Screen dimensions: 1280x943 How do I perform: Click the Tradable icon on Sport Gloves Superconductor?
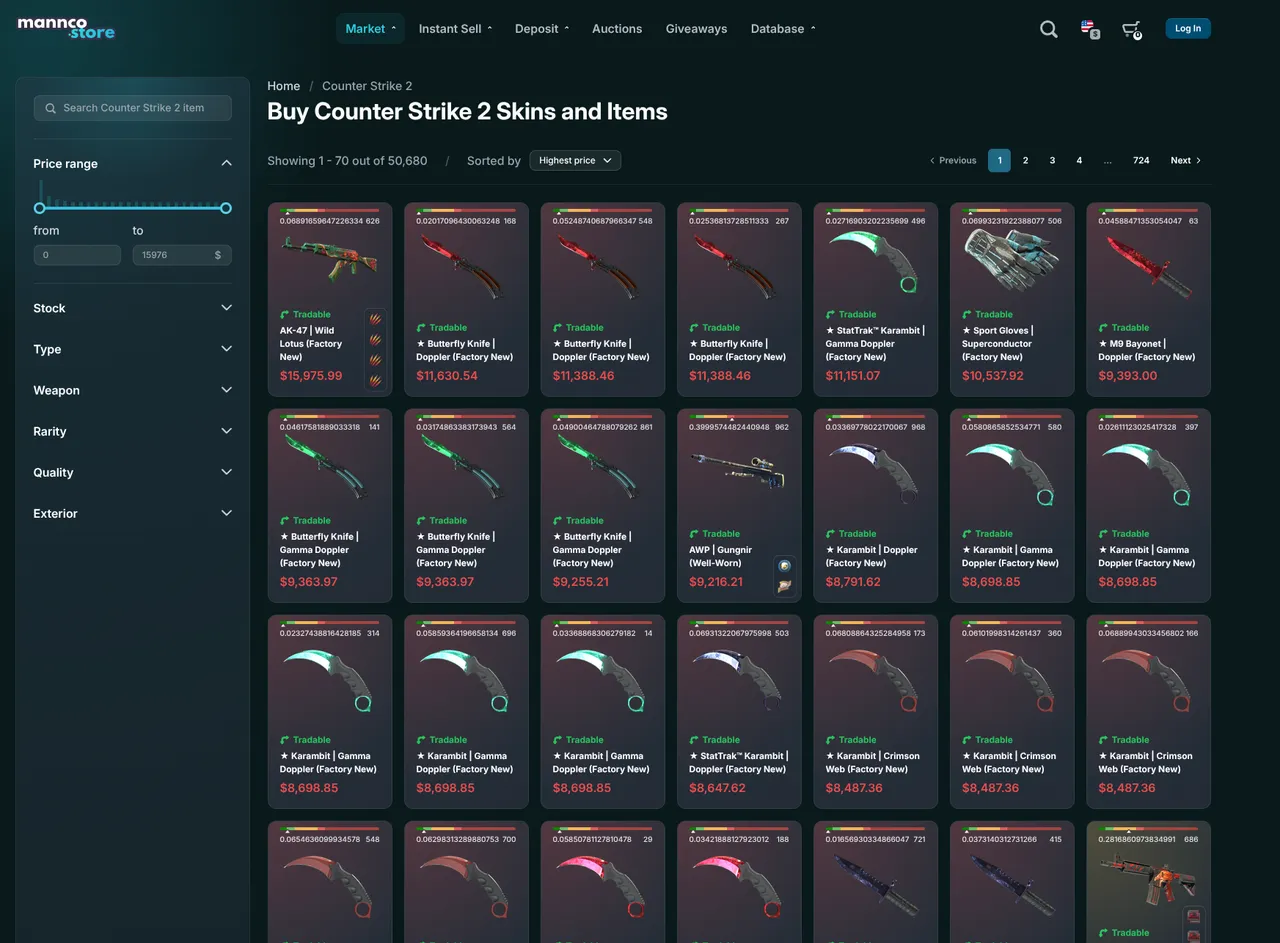click(x=967, y=314)
